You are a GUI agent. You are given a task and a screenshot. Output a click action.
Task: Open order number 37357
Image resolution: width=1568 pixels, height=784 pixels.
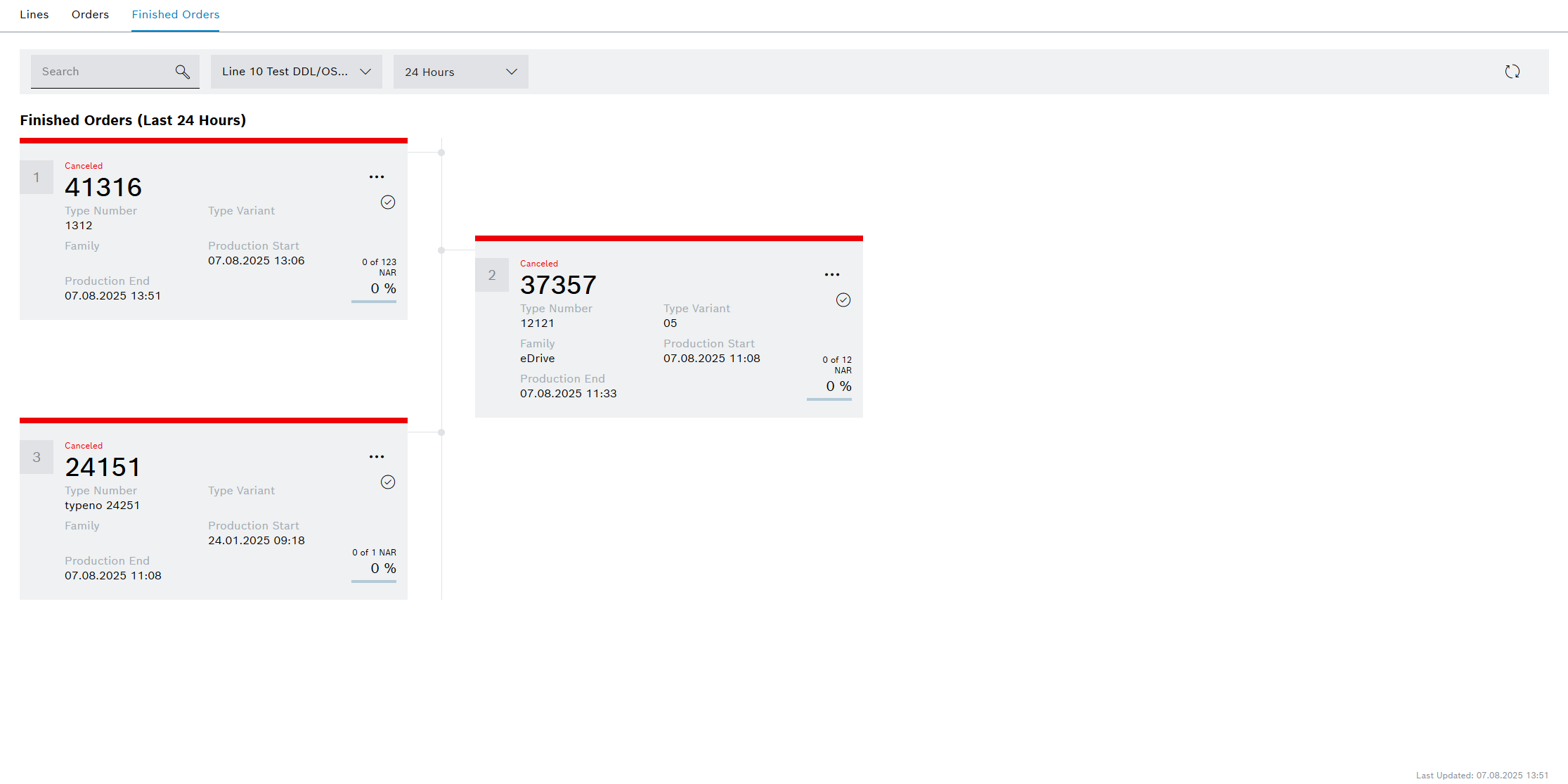click(x=558, y=285)
